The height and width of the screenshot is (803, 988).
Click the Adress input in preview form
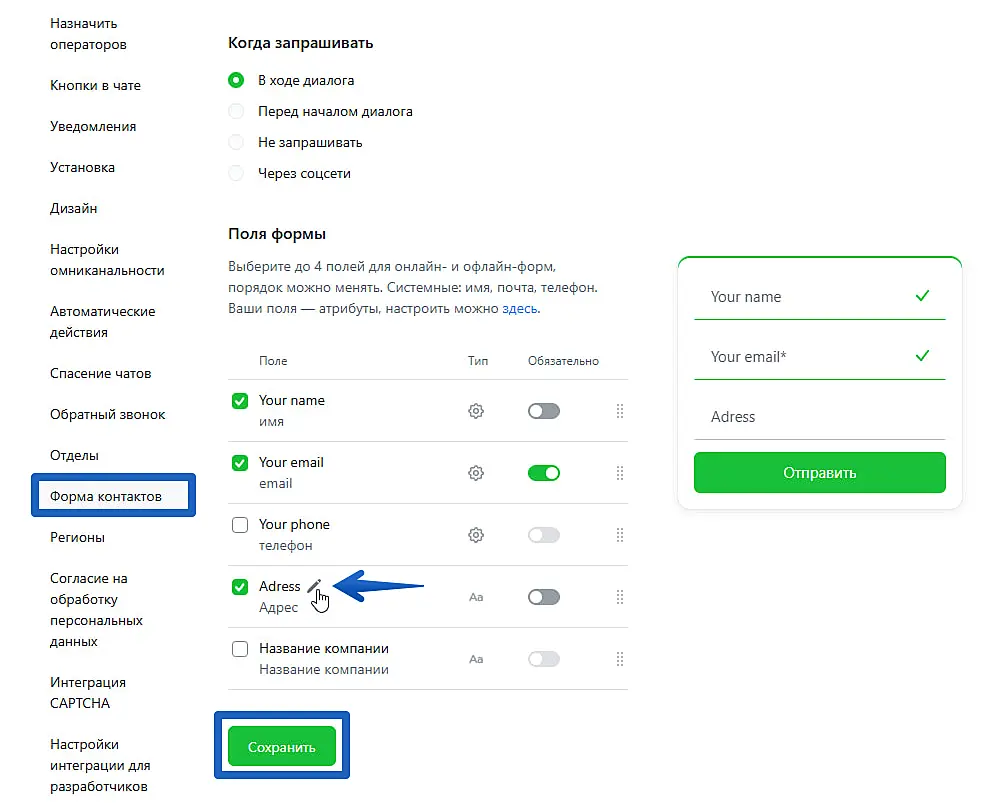click(819, 417)
